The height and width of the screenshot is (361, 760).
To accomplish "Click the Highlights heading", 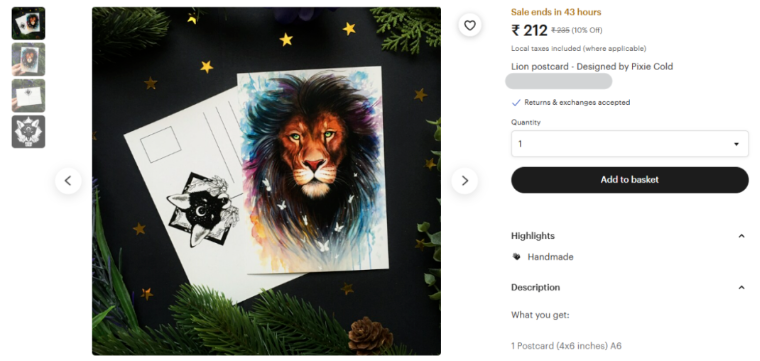I will [533, 236].
